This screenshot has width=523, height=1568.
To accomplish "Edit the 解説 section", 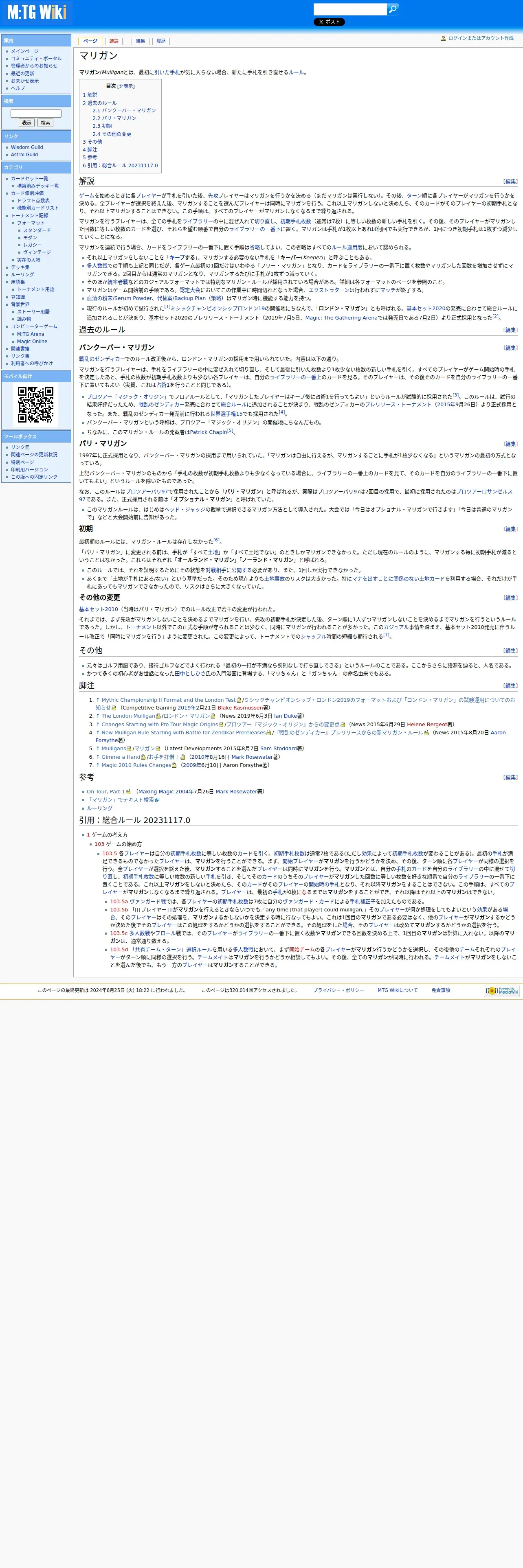I will tap(510, 182).
